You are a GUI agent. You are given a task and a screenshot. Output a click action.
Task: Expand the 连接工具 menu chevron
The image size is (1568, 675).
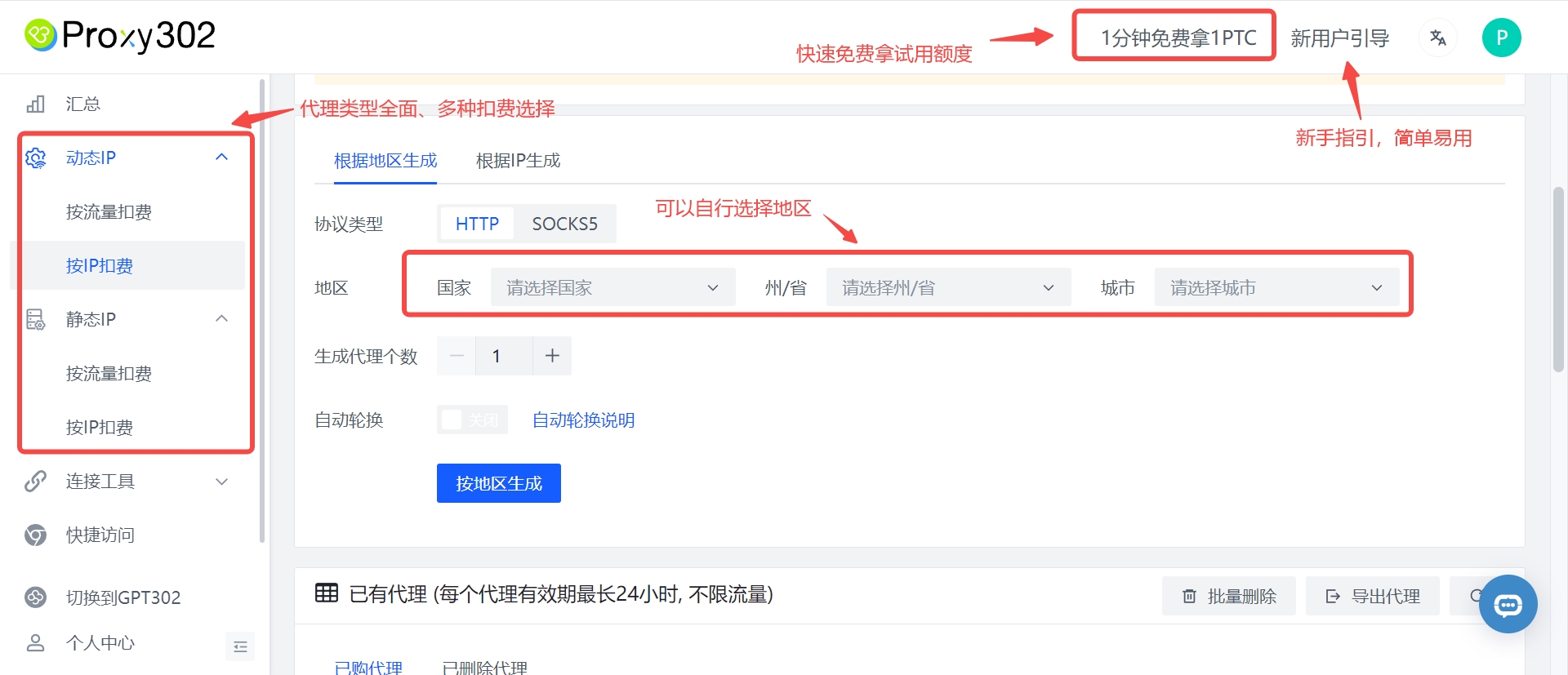(x=221, y=482)
